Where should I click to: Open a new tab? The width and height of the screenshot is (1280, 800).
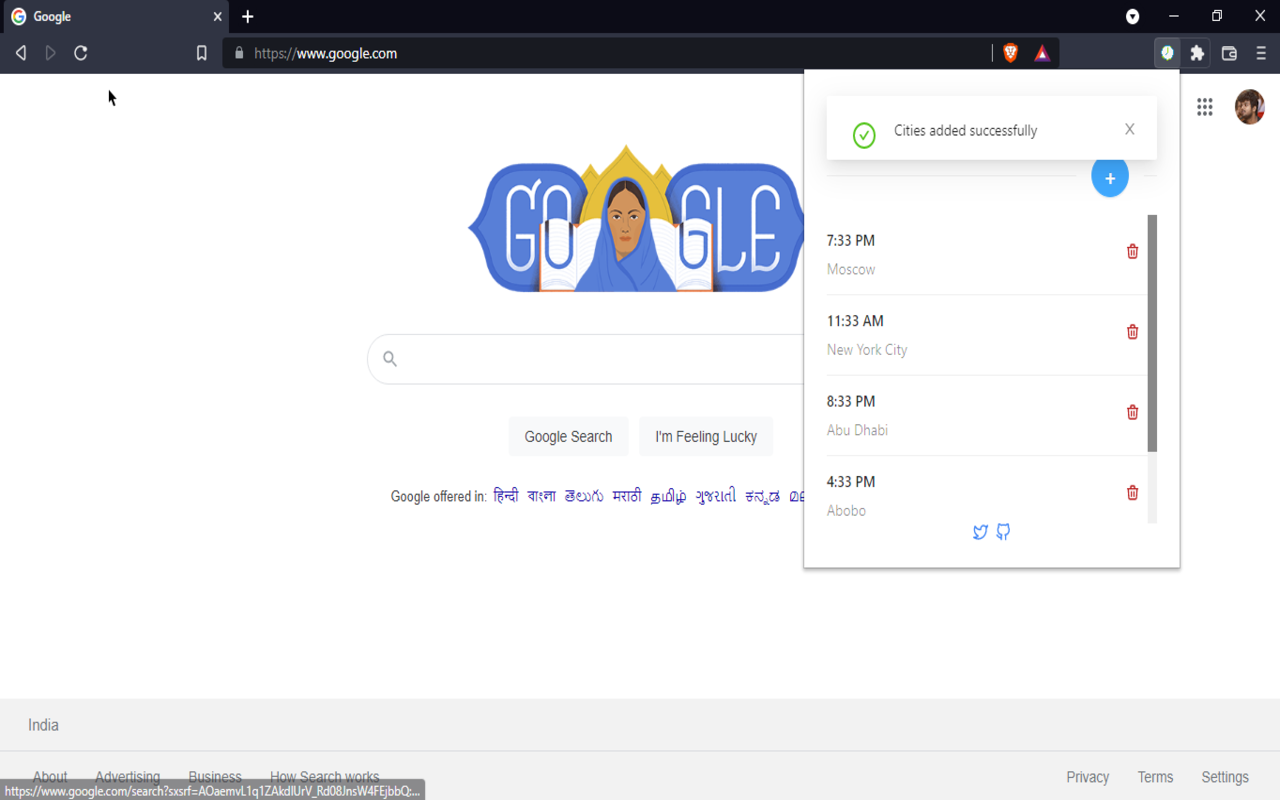tap(247, 16)
